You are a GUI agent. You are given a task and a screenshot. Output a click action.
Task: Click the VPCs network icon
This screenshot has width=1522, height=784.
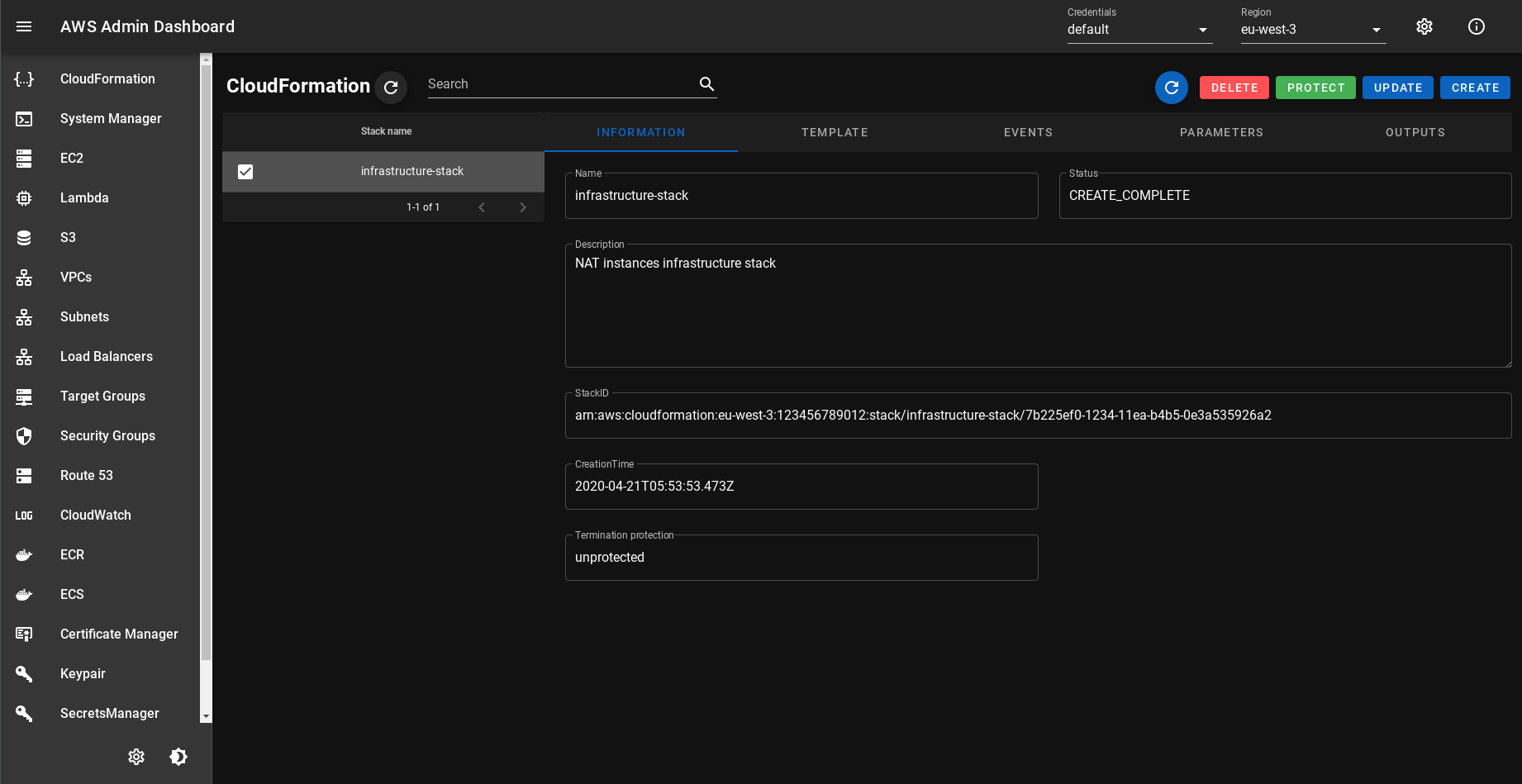coord(24,278)
